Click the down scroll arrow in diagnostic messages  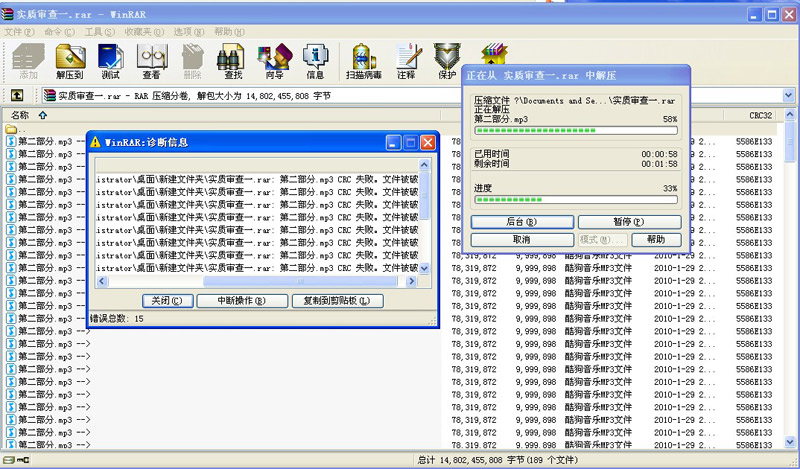point(424,268)
